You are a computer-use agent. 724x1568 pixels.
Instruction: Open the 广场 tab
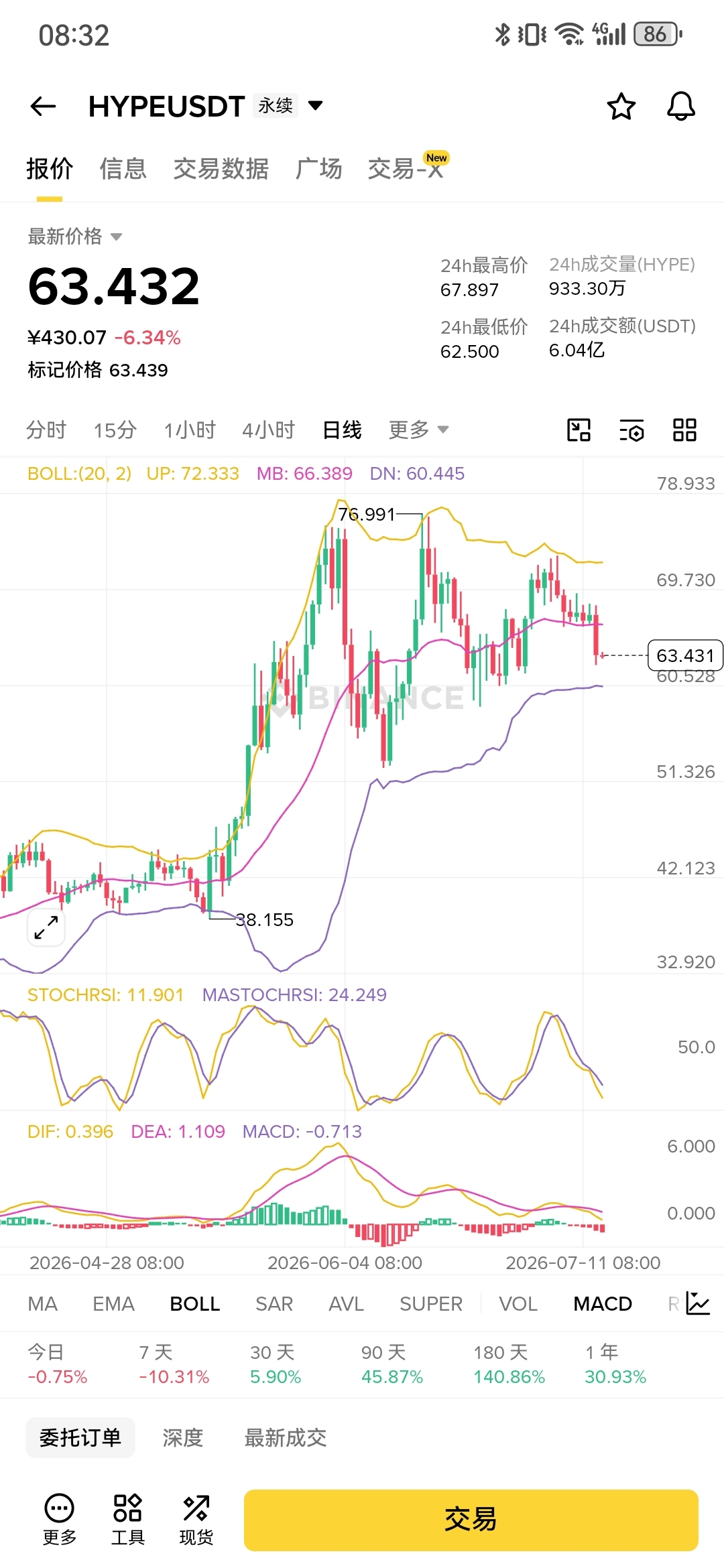318,169
